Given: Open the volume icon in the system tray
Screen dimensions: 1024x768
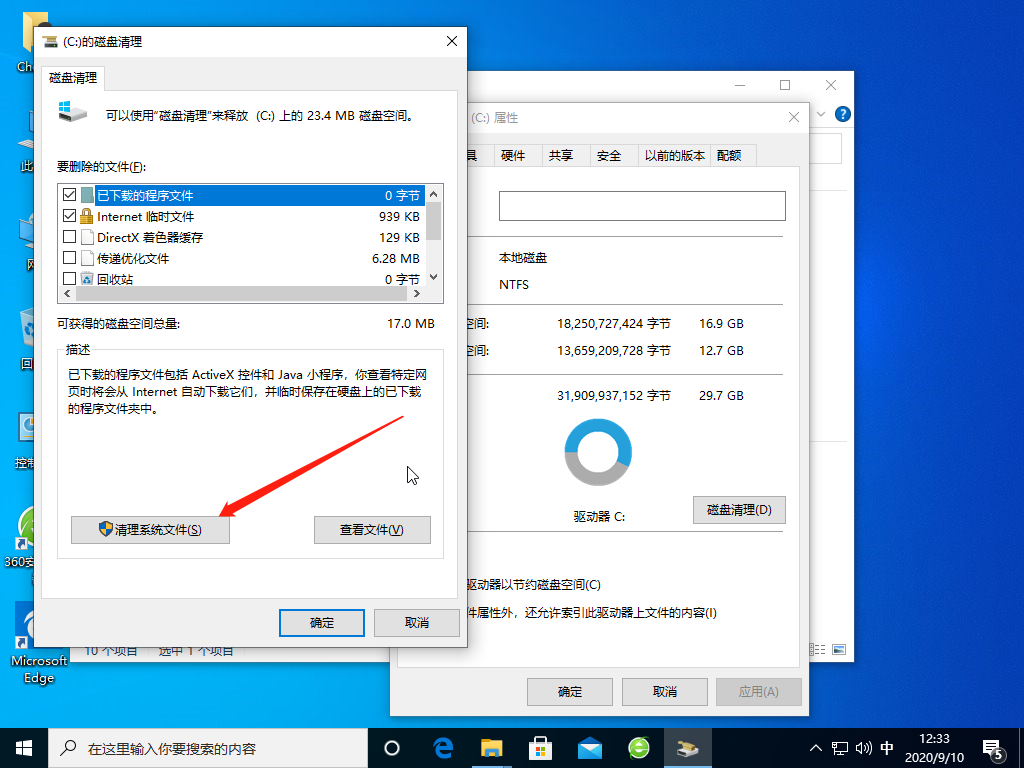Looking at the screenshot, I should (862, 747).
